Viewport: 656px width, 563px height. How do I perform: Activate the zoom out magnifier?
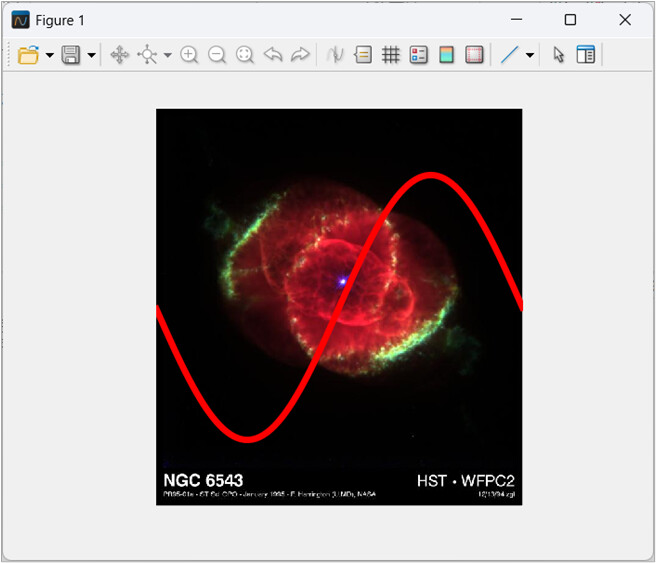pos(217,55)
